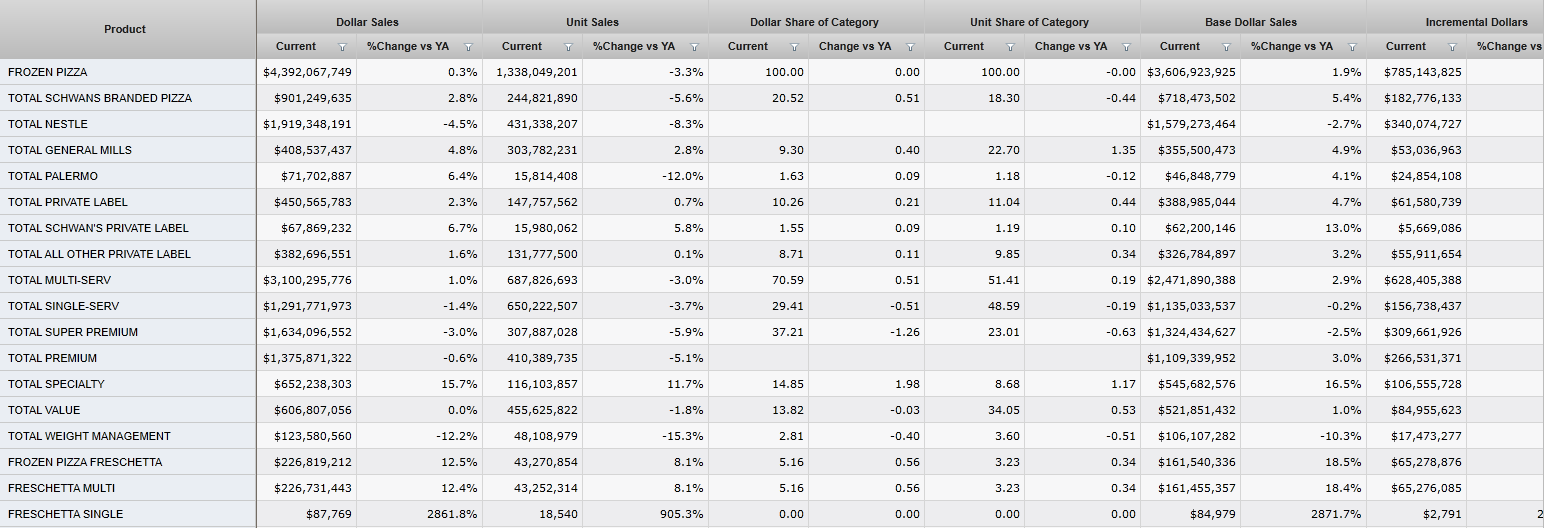Screen dimensions: 1544x528
Task: Select the Unit Sales group header
Action: [x=592, y=22]
